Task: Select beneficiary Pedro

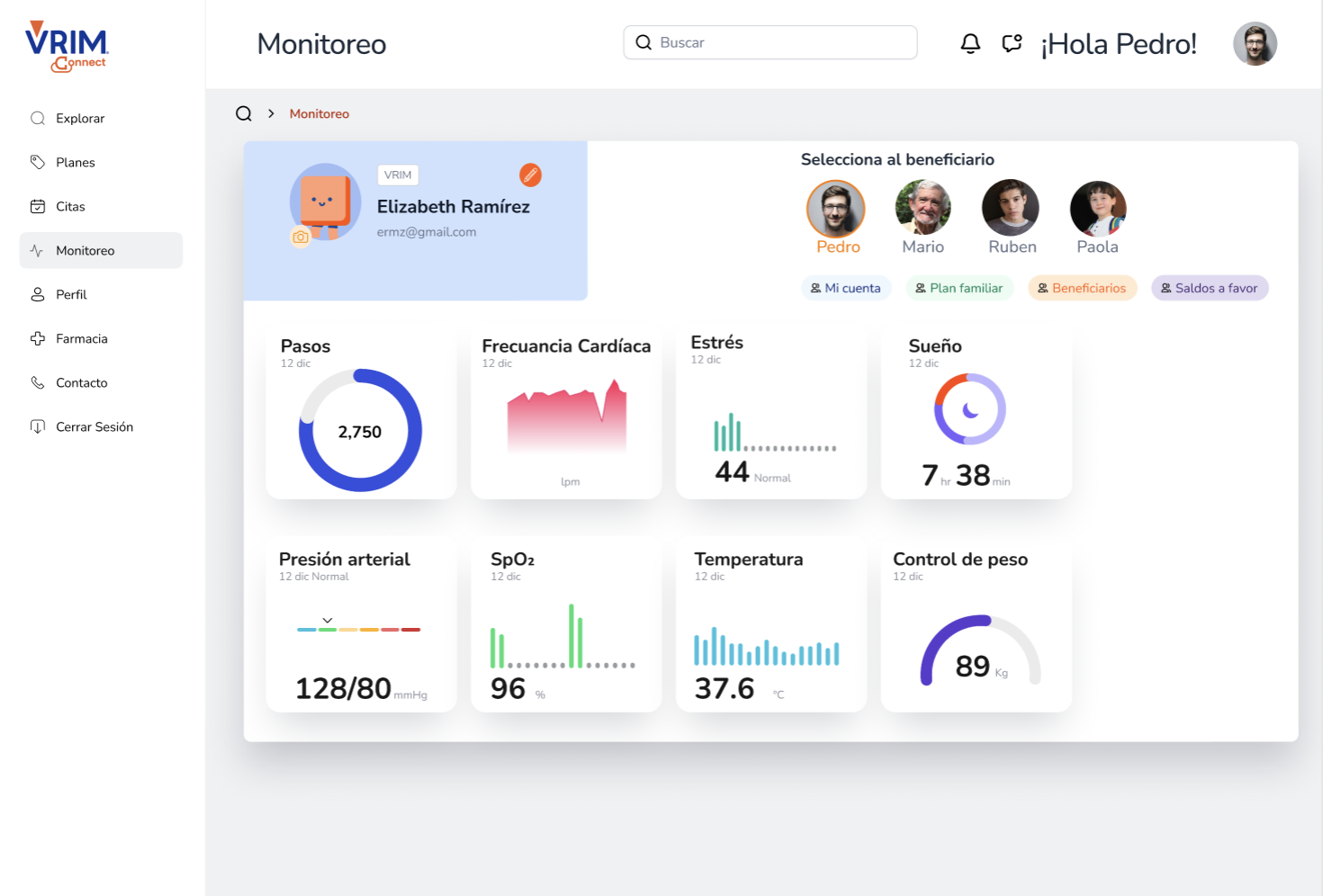Action: coord(836,209)
